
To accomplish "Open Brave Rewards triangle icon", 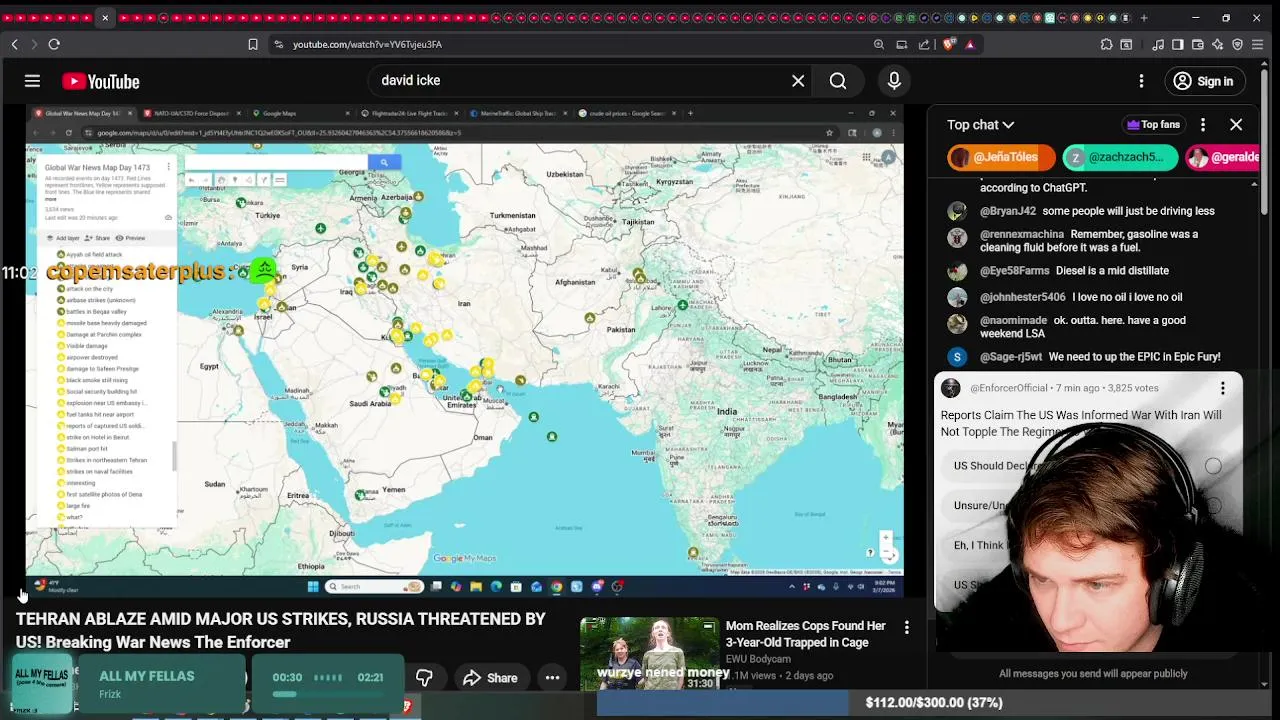I will [970, 44].
